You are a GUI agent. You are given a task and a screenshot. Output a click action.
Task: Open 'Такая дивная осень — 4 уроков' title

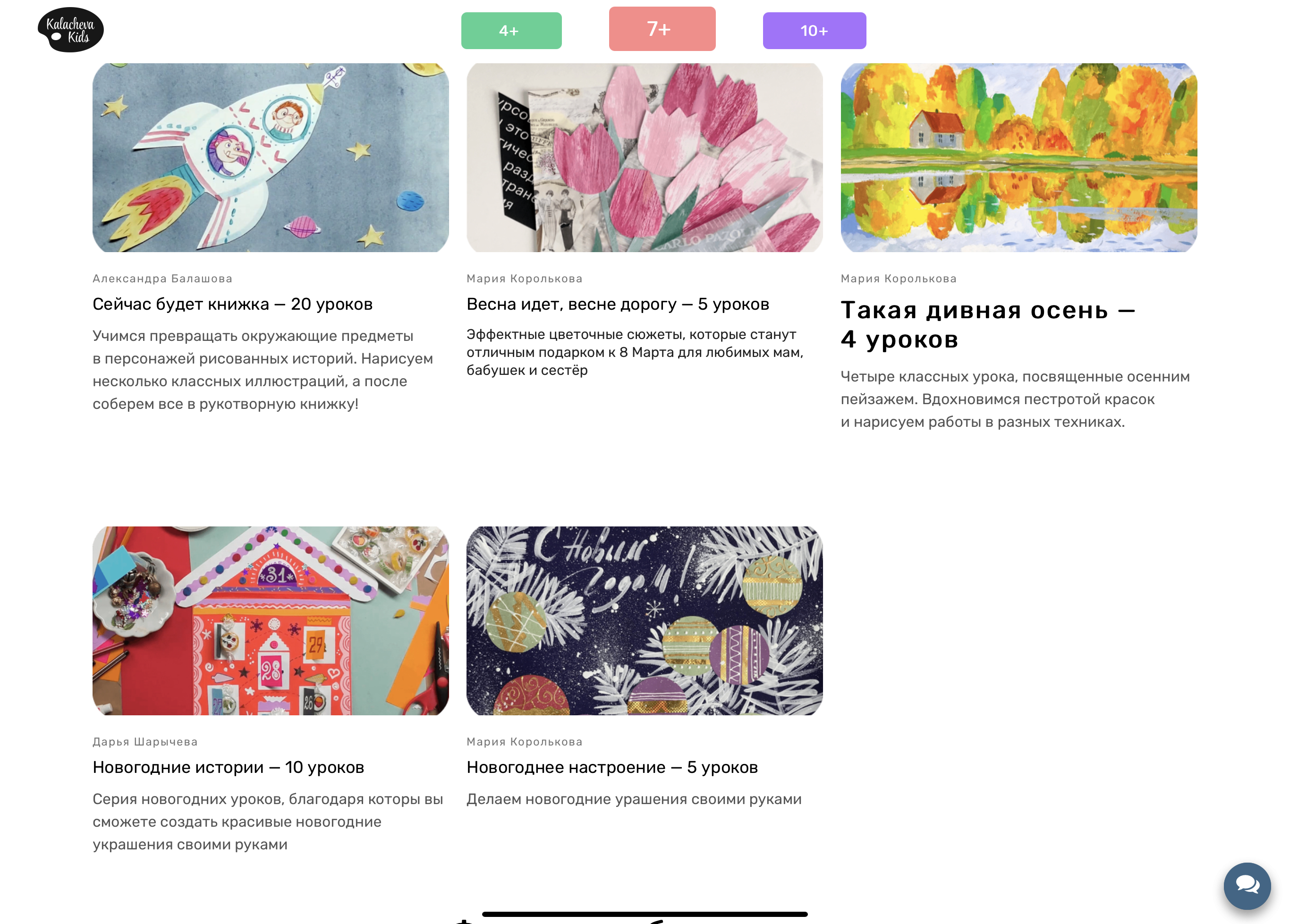(x=987, y=325)
